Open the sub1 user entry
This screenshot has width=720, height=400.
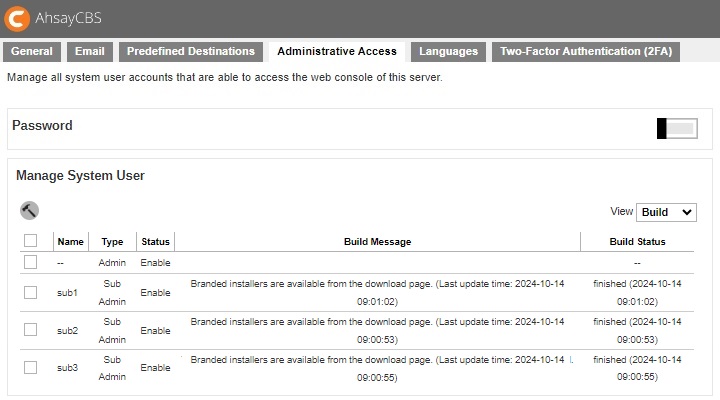pos(67,293)
